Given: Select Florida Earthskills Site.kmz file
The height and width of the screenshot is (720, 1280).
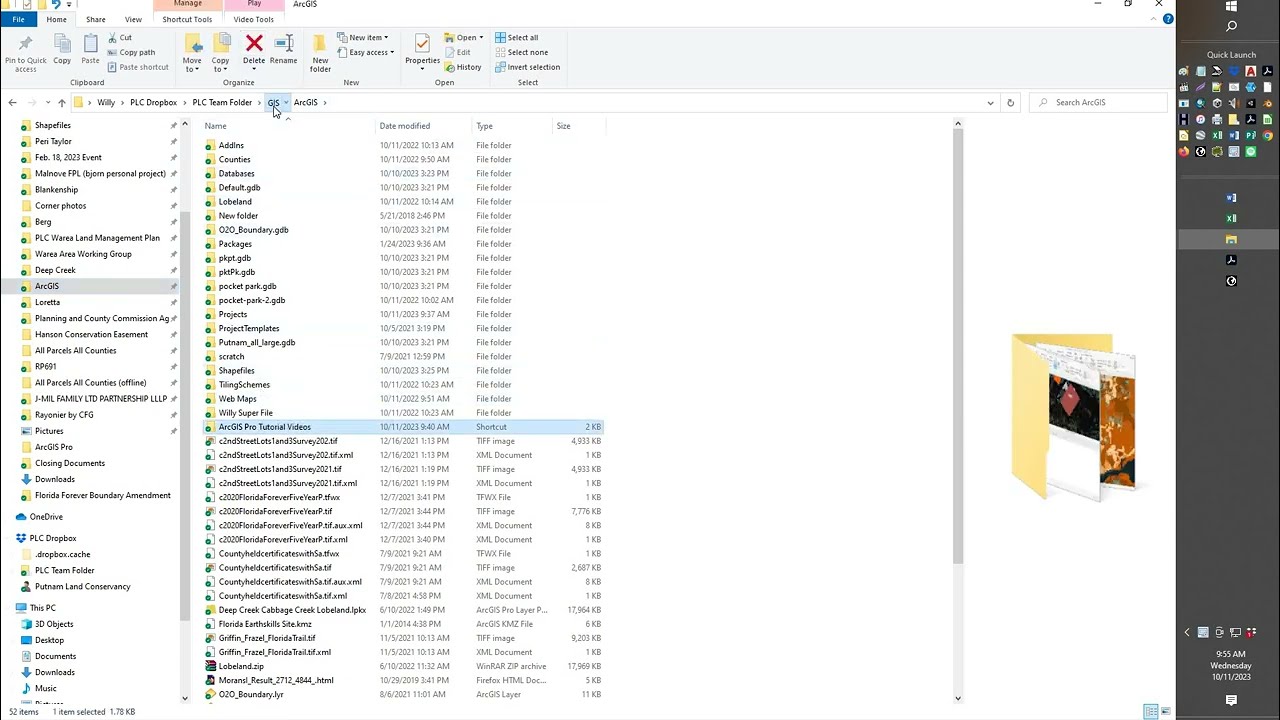Looking at the screenshot, I should coord(265,624).
